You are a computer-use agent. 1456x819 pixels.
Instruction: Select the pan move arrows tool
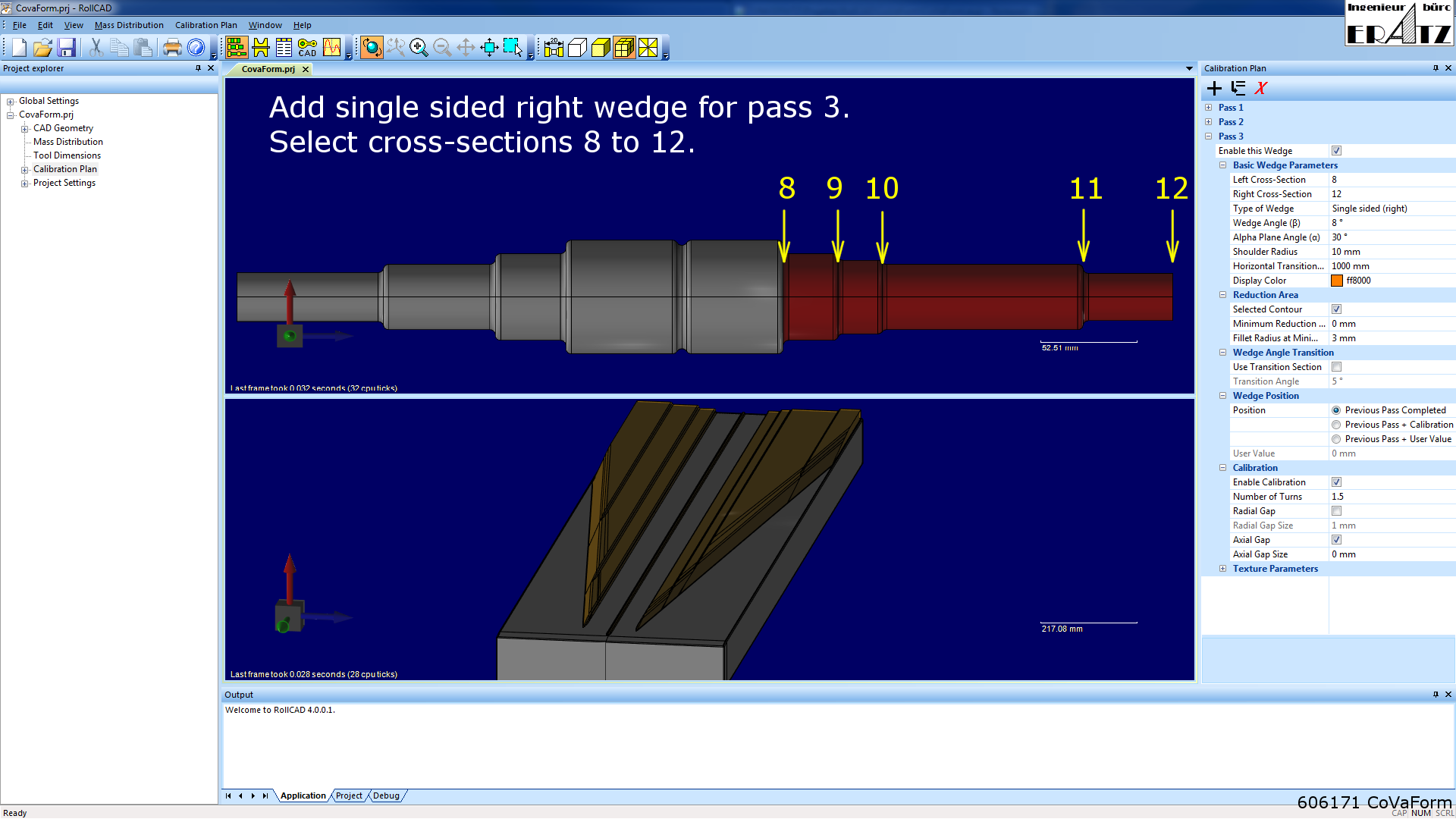click(x=466, y=48)
